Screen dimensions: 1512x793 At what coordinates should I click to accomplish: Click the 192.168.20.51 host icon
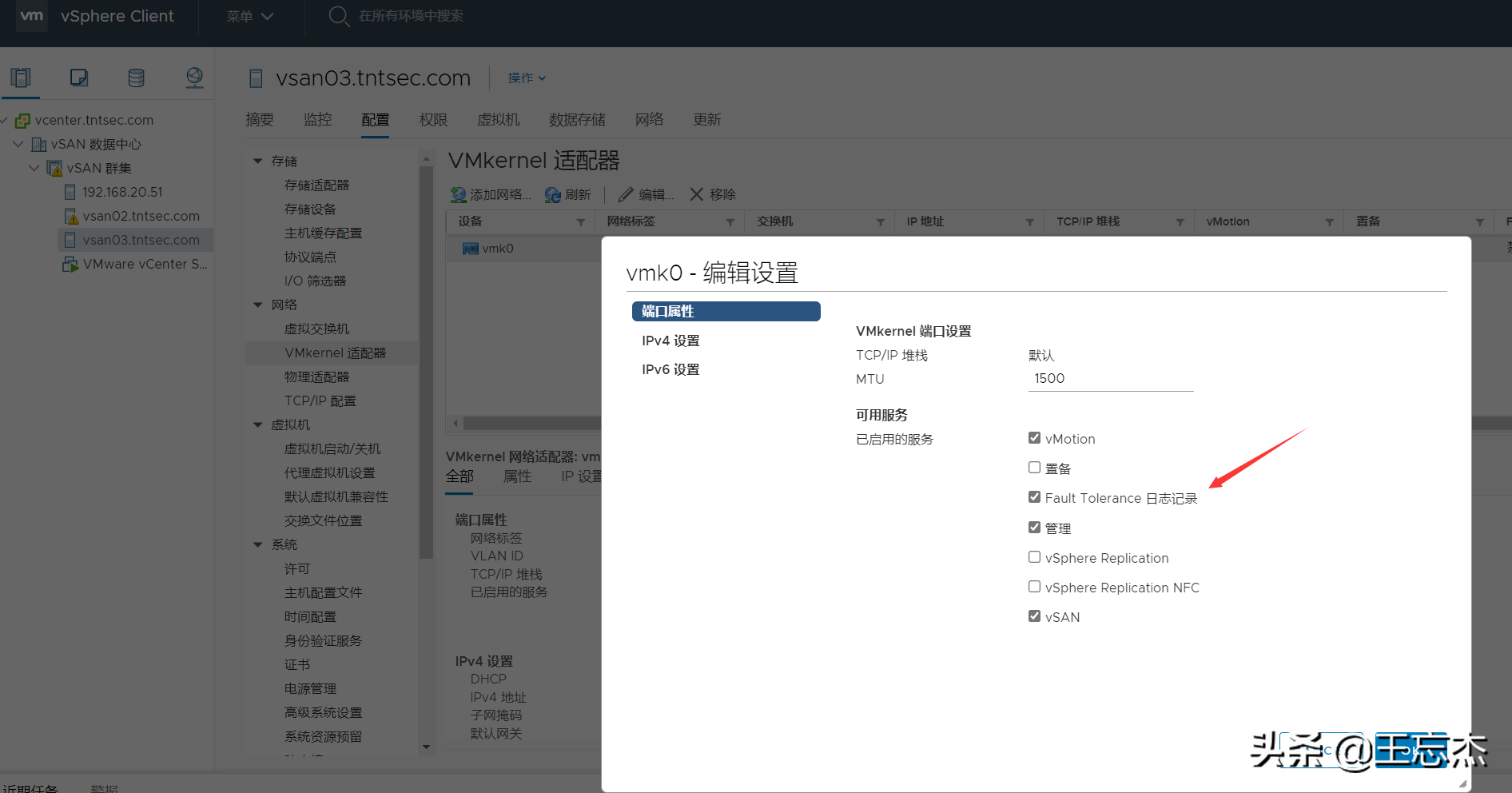[70, 193]
